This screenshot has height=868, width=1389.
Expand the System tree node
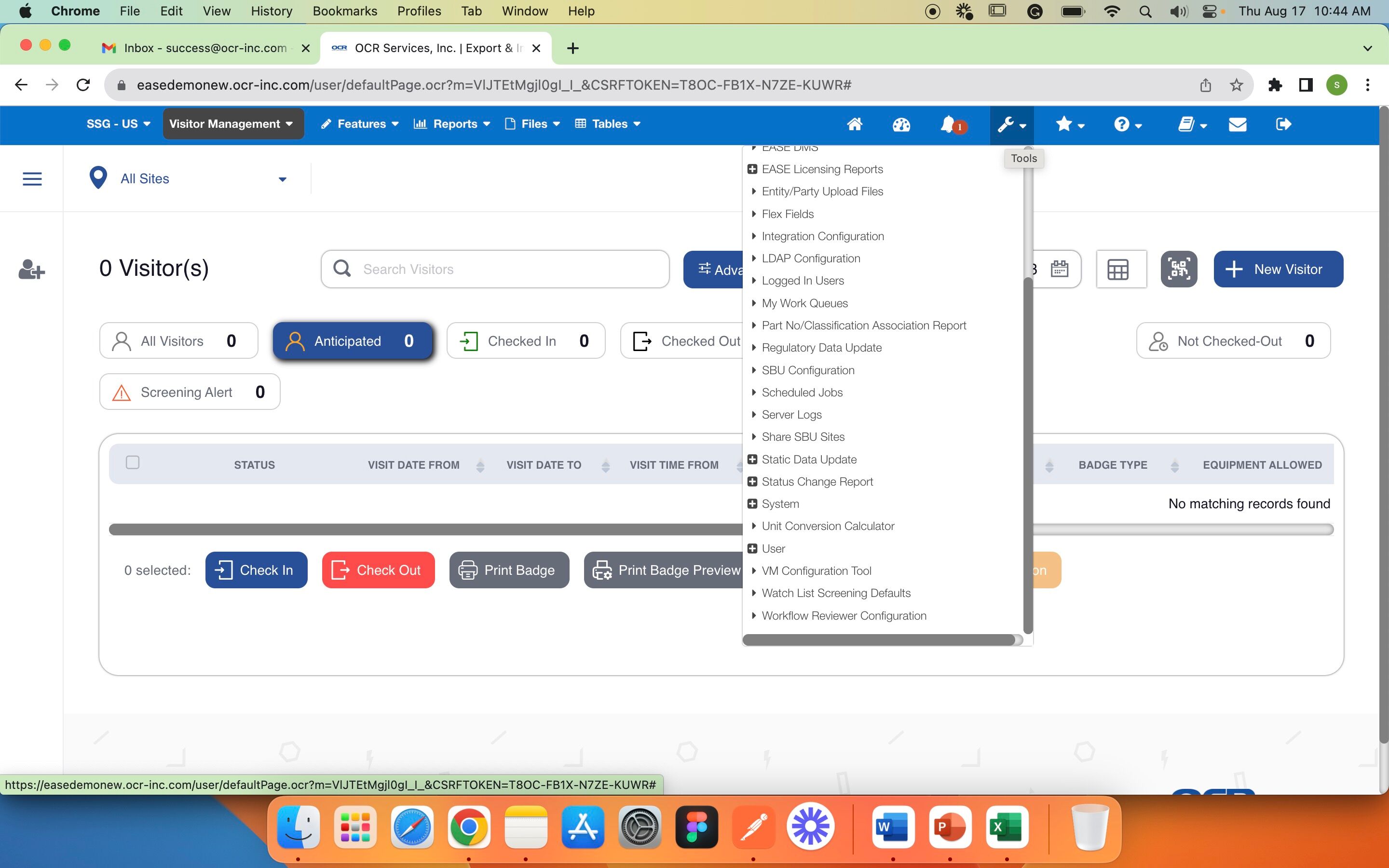click(x=752, y=503)
